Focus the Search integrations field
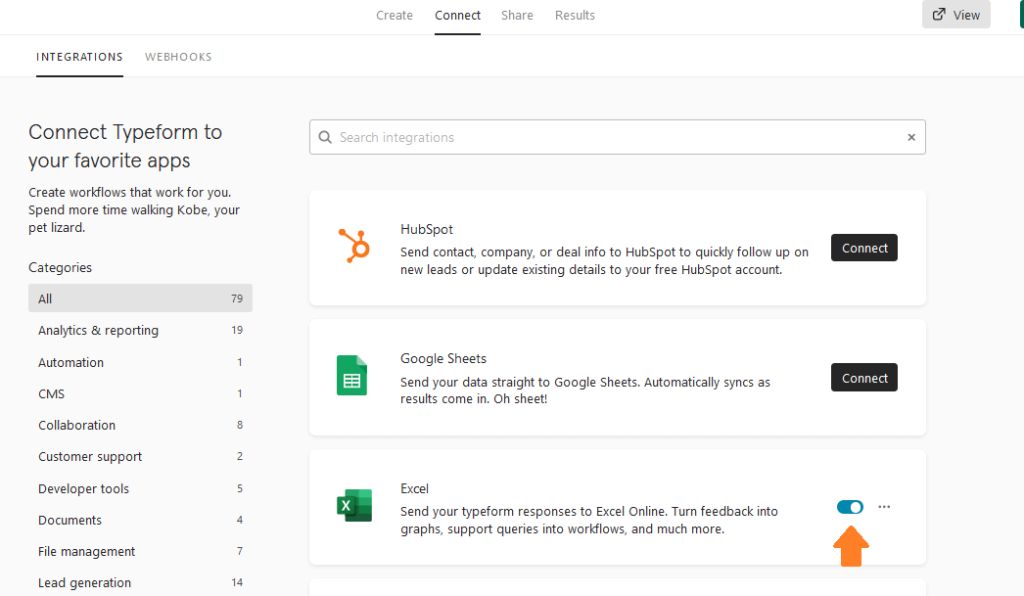 [617, 137]
